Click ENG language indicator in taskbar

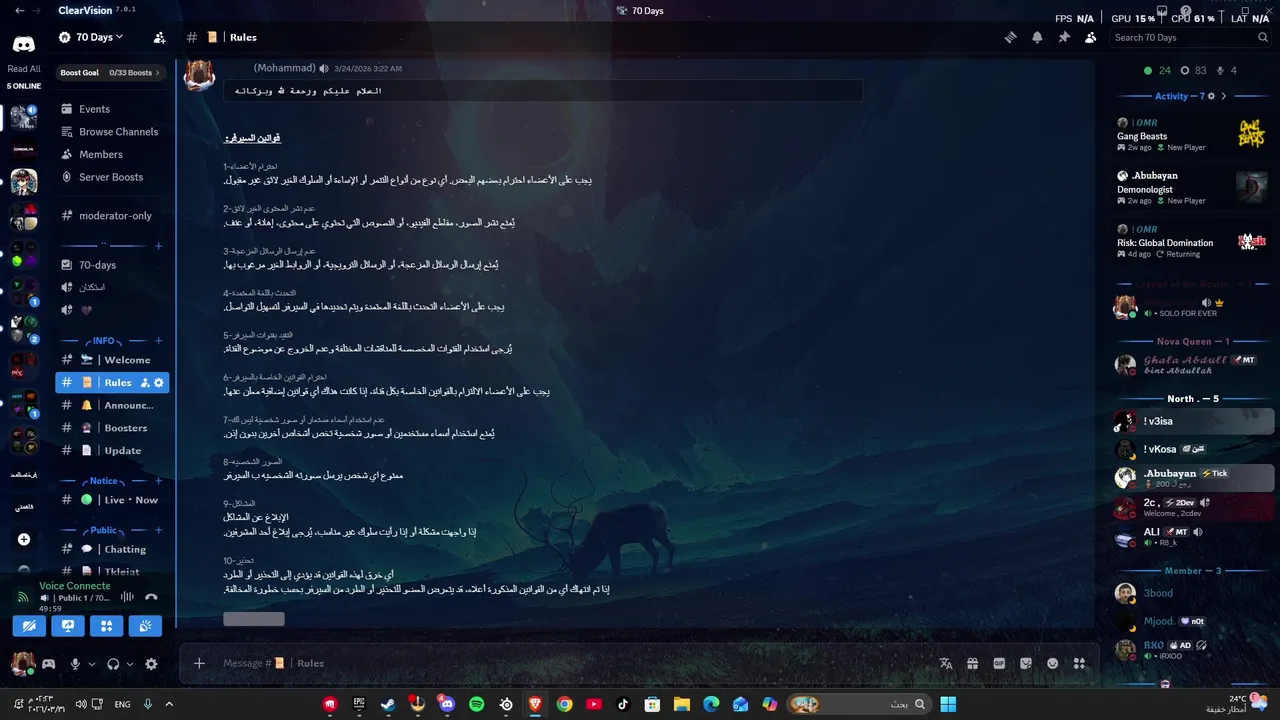pos(122,704)
